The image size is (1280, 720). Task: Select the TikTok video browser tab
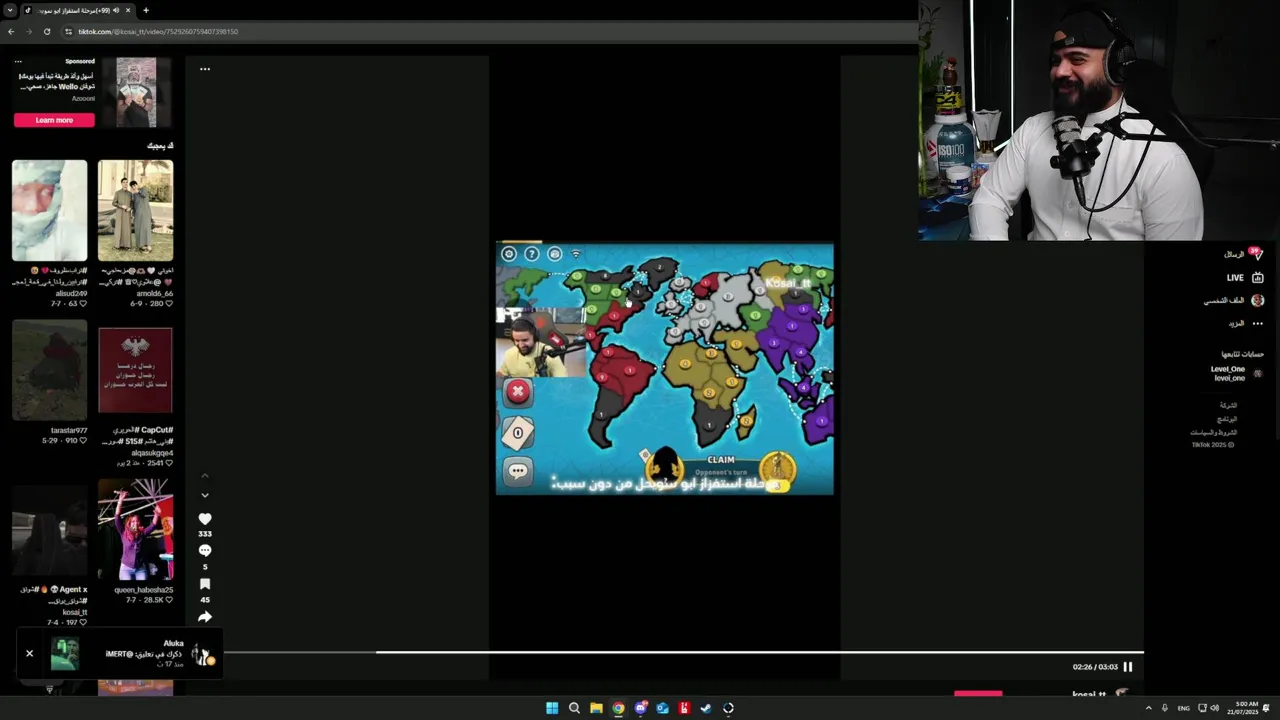pyautogui.click(x=79, y=10)
